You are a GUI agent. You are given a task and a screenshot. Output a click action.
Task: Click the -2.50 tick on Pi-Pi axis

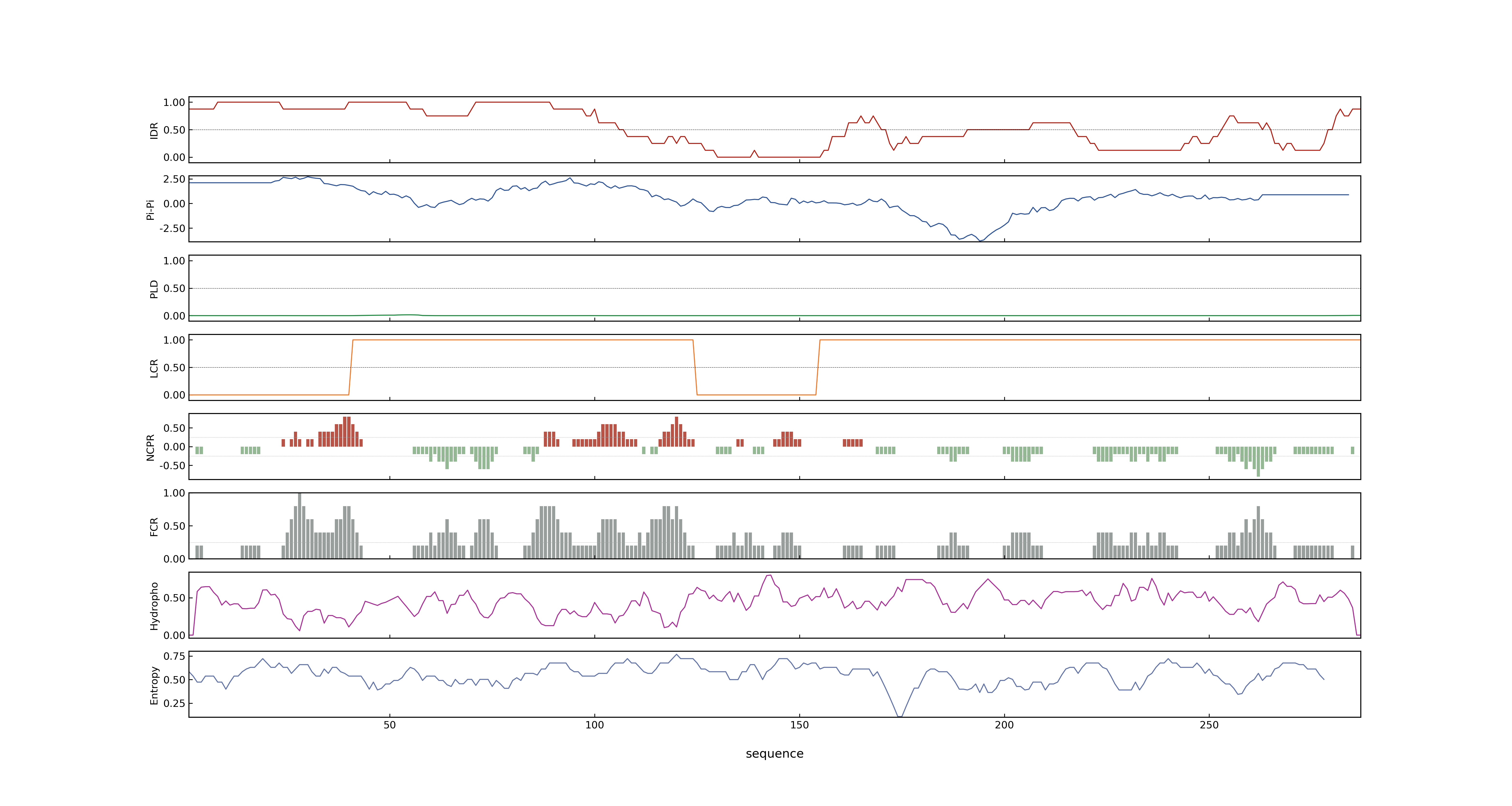coord(172,228)
